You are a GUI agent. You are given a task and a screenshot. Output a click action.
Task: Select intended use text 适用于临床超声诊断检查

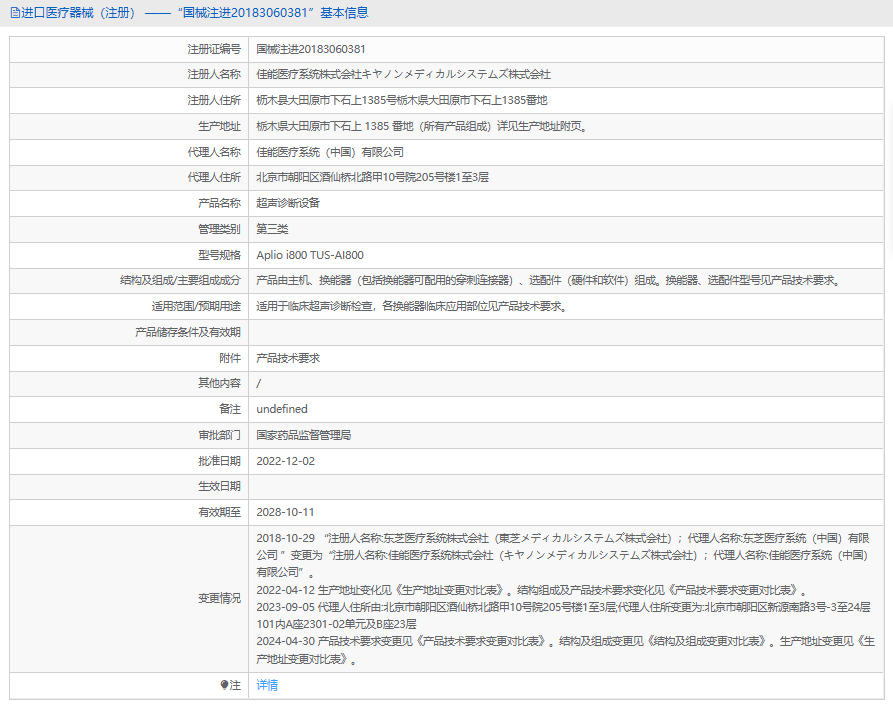click(412, 306)
